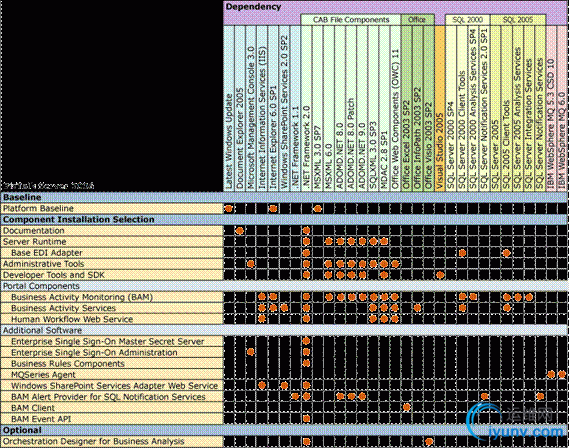This screenshot has height=448, width=569.
Task: Select 'Orchestration Designer for Business Analysis' row label
Action: click(94, 441)
